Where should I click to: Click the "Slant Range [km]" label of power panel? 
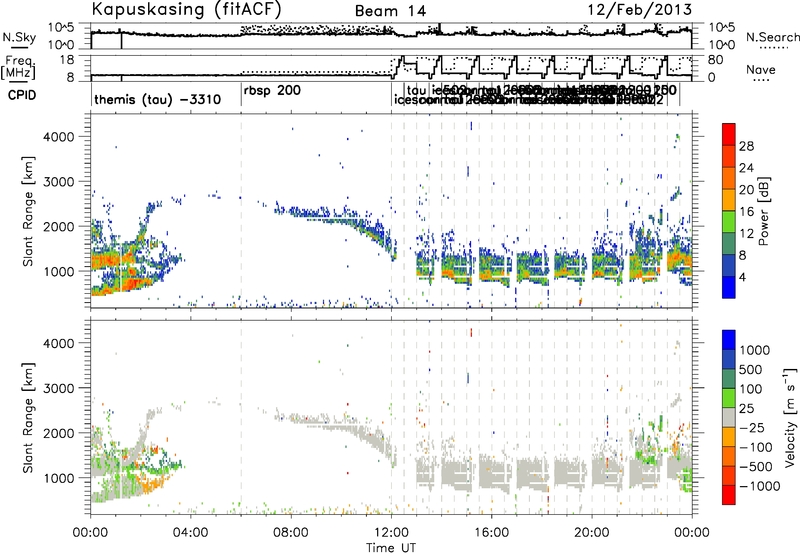pyautogui.click(x=28, y=211)
